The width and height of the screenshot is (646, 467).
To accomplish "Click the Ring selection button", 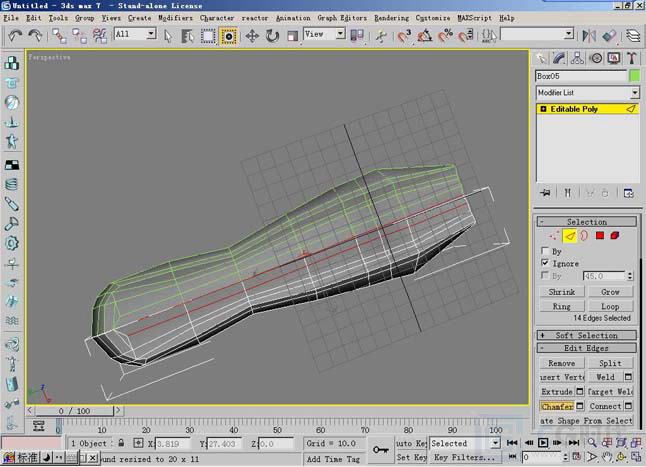I will tap(562, 306).
